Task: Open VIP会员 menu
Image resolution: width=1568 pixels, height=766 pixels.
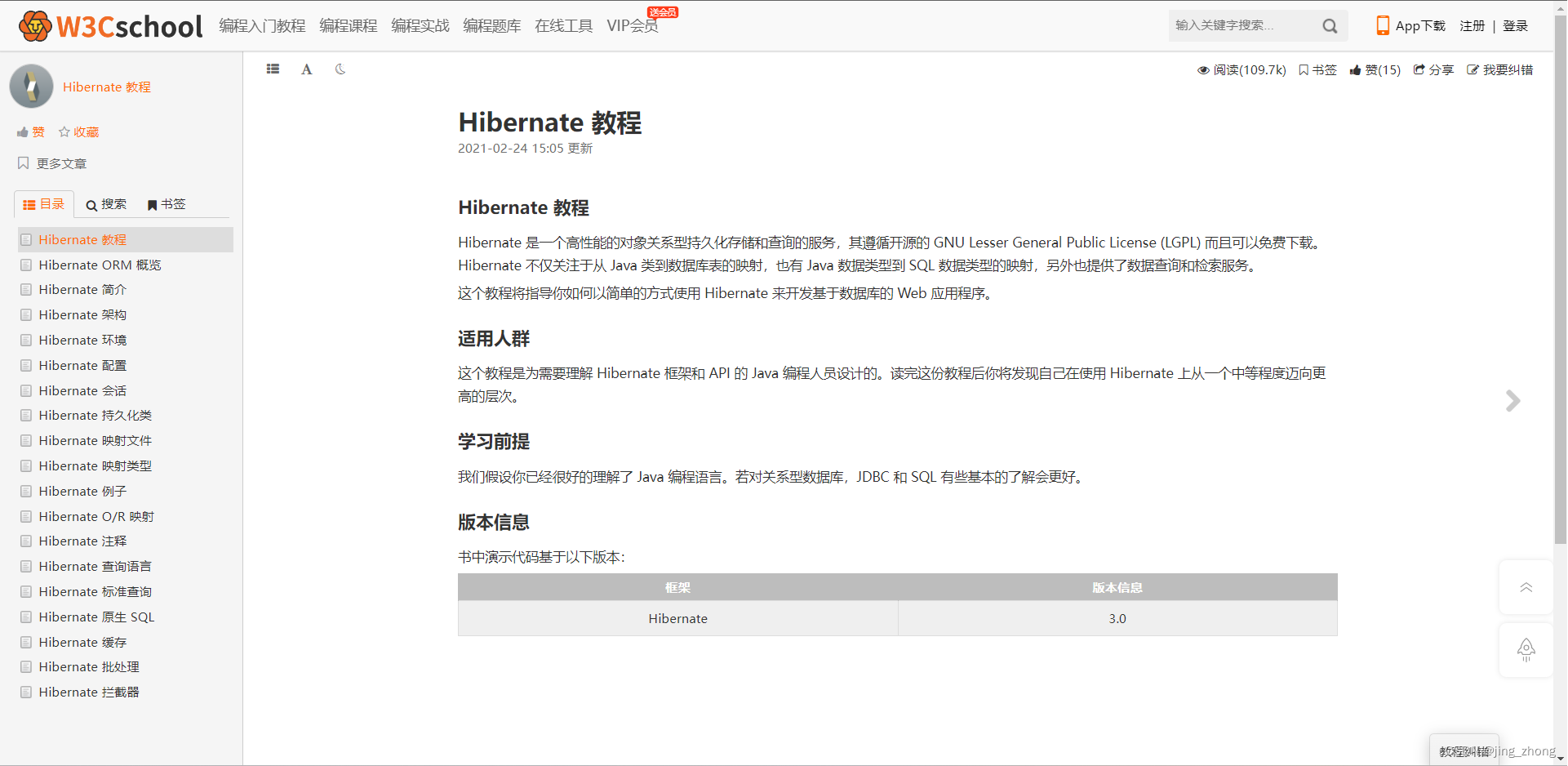Action: point(633,26)
